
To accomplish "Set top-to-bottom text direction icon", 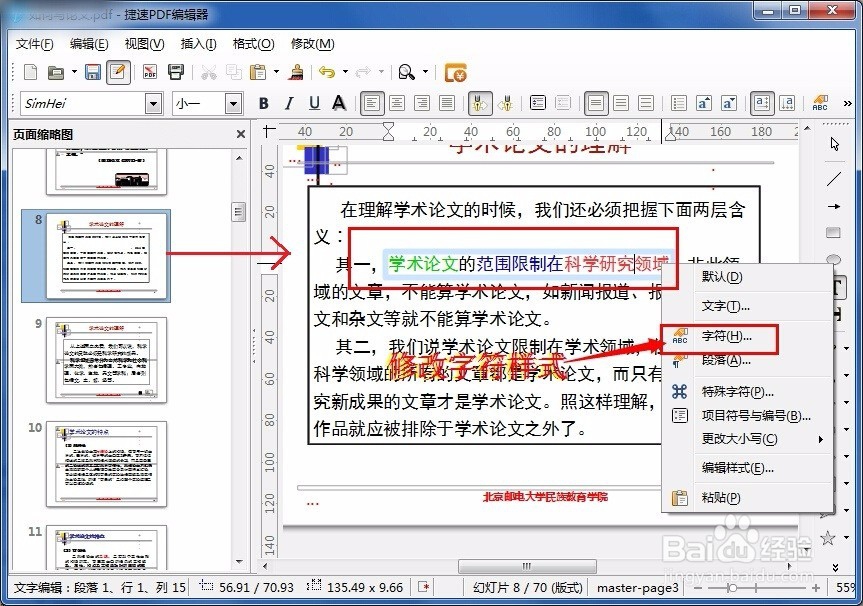I will click(x=787, y=103).
